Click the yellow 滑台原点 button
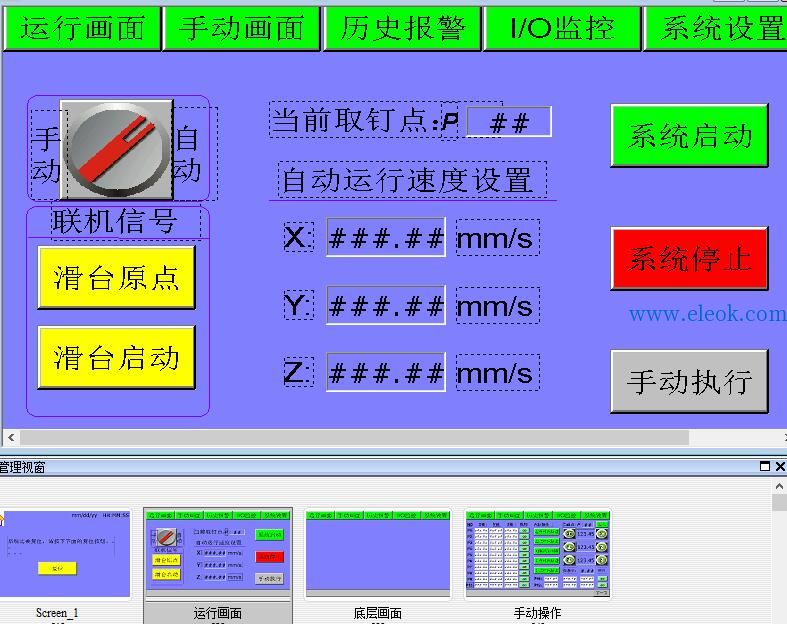The width and height of the screenshot is (787, 624). pyautogui.click(x=116, y=277)
